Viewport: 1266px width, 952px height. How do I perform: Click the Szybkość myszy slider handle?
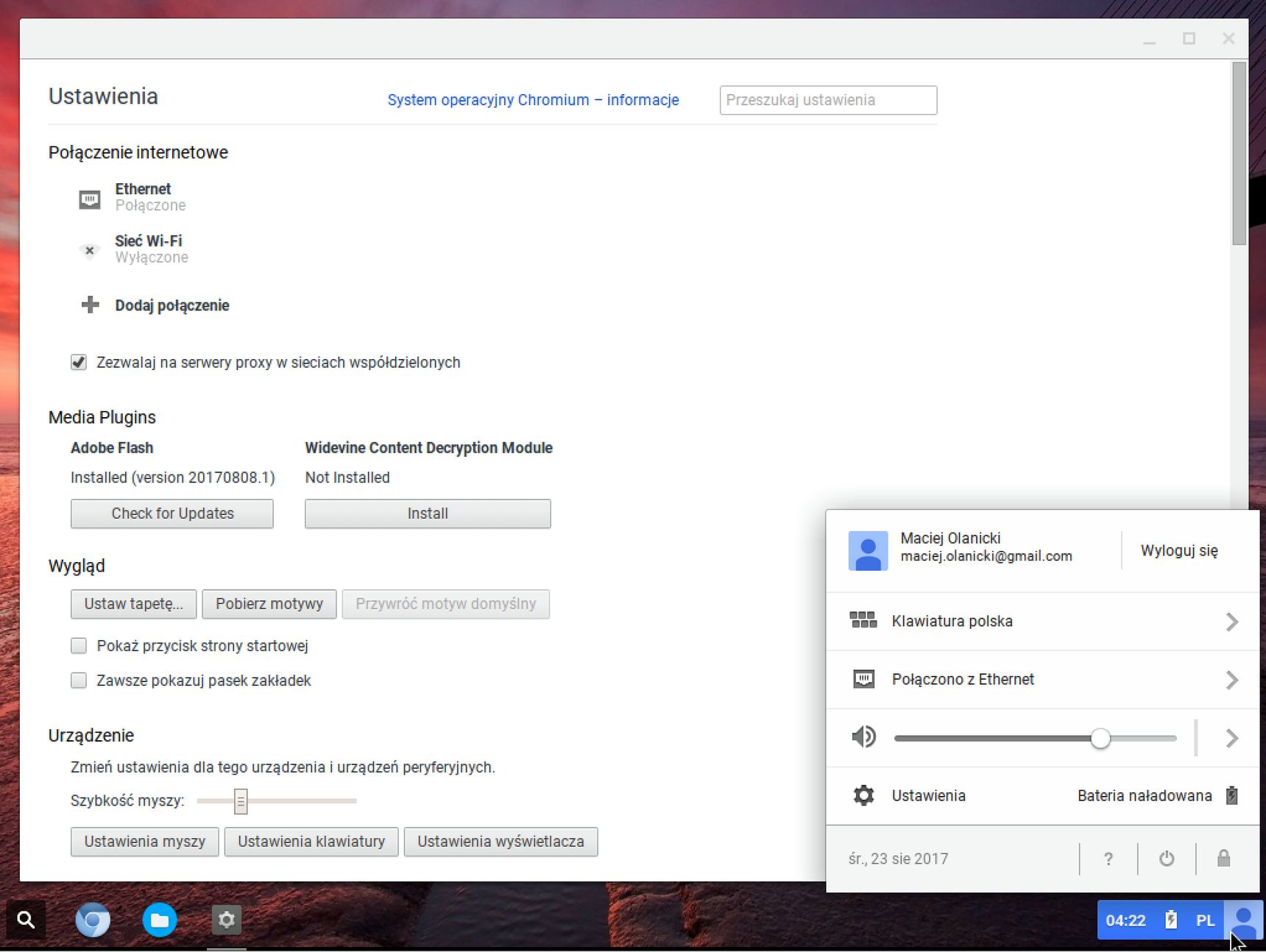pos(241,800)
